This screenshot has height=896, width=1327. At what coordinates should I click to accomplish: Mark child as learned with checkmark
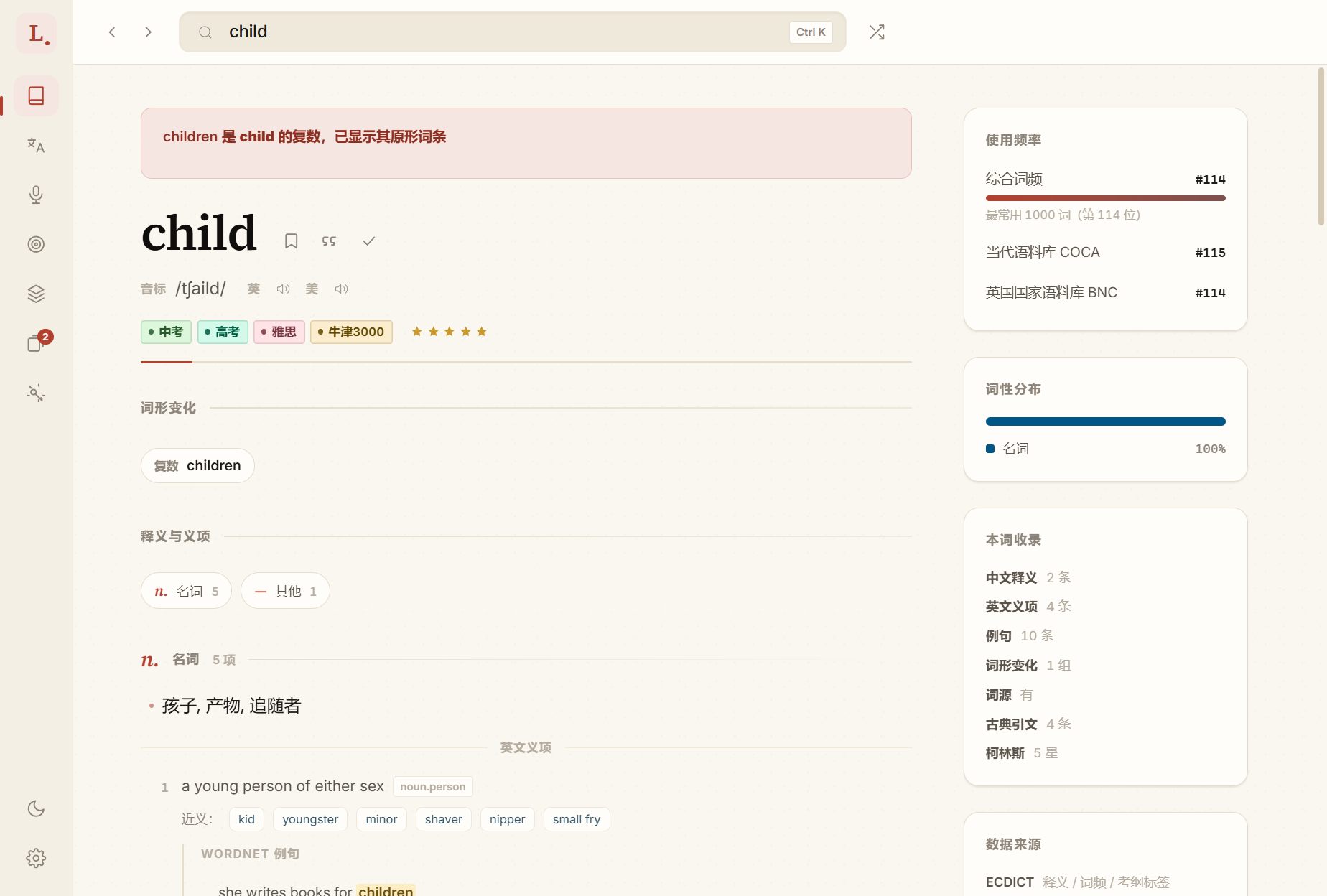click(x=368, y=241)
